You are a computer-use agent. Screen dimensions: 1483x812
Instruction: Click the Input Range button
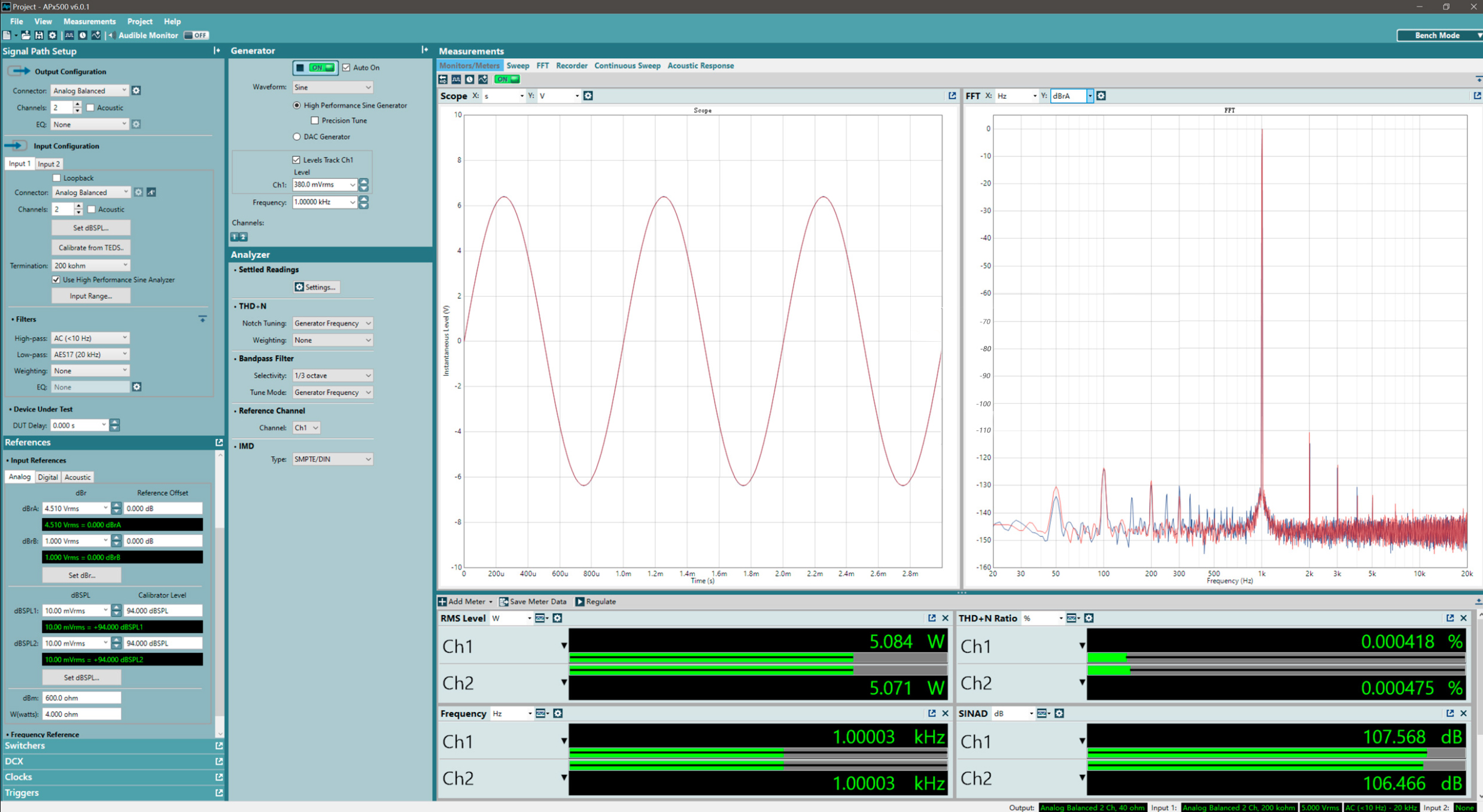(90, 296)
